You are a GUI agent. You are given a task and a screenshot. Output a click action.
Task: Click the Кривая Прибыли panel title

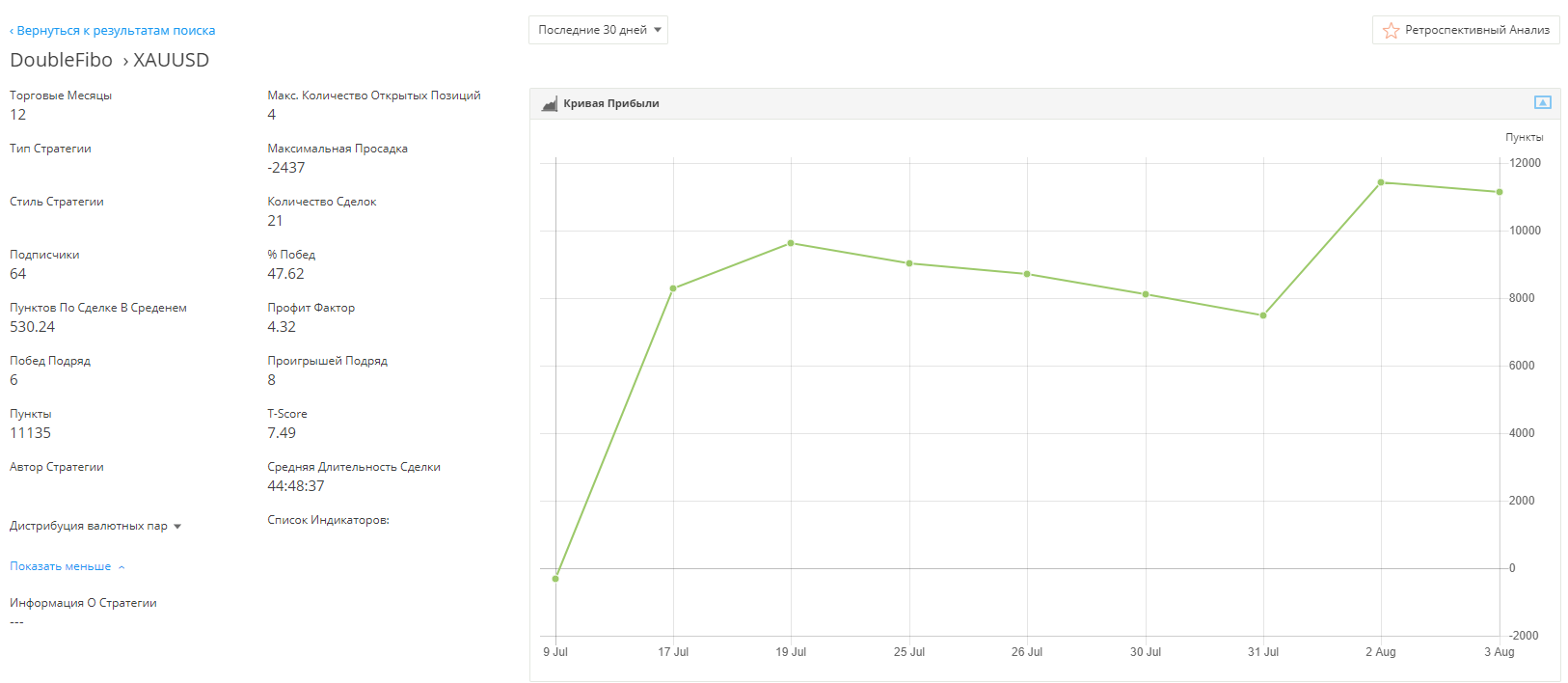click(611, 103)
